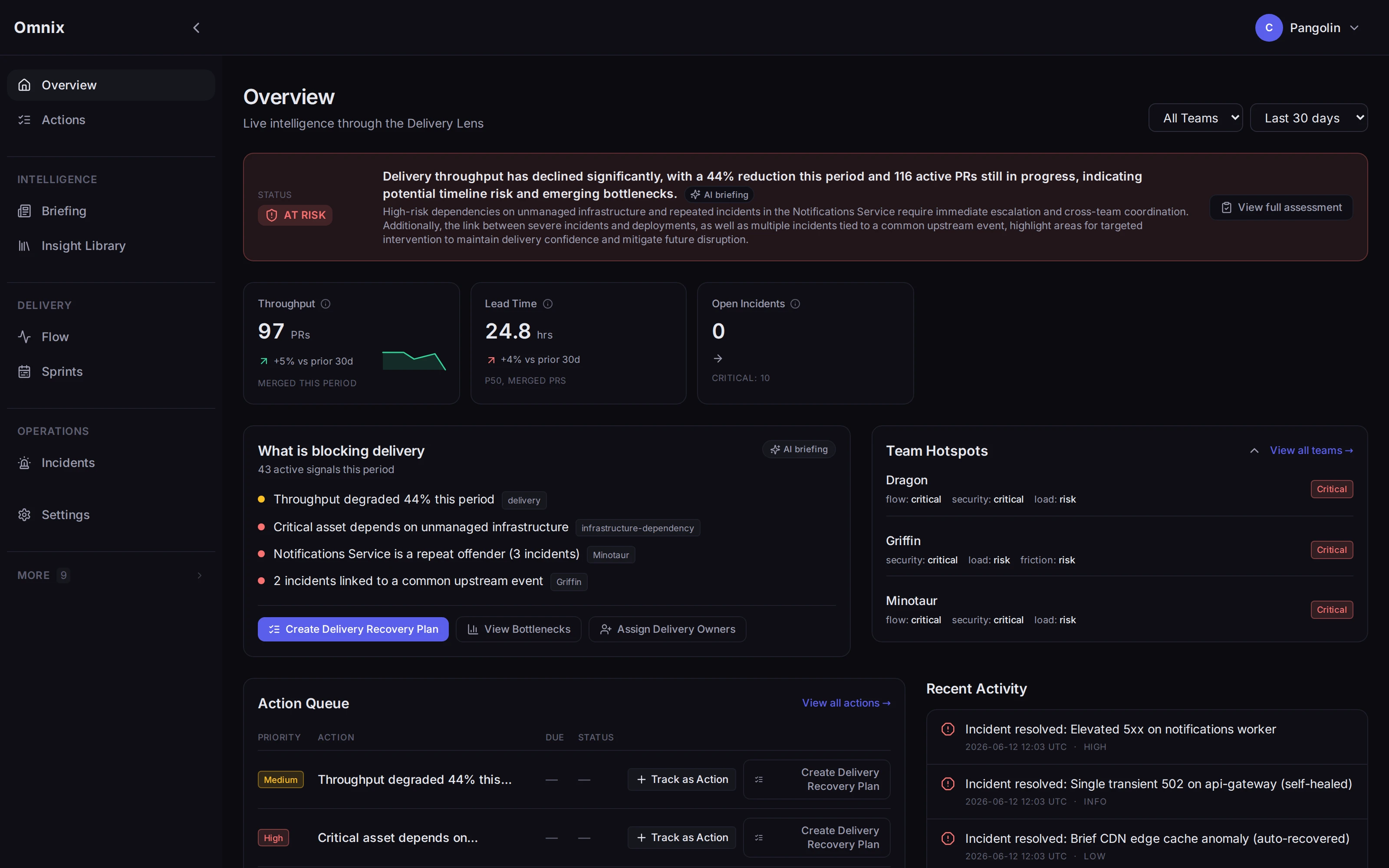Viewport: 1389px width, 868px height.
Task: Click Minotaur team Critical badge
Action: tap(1332, 610)
